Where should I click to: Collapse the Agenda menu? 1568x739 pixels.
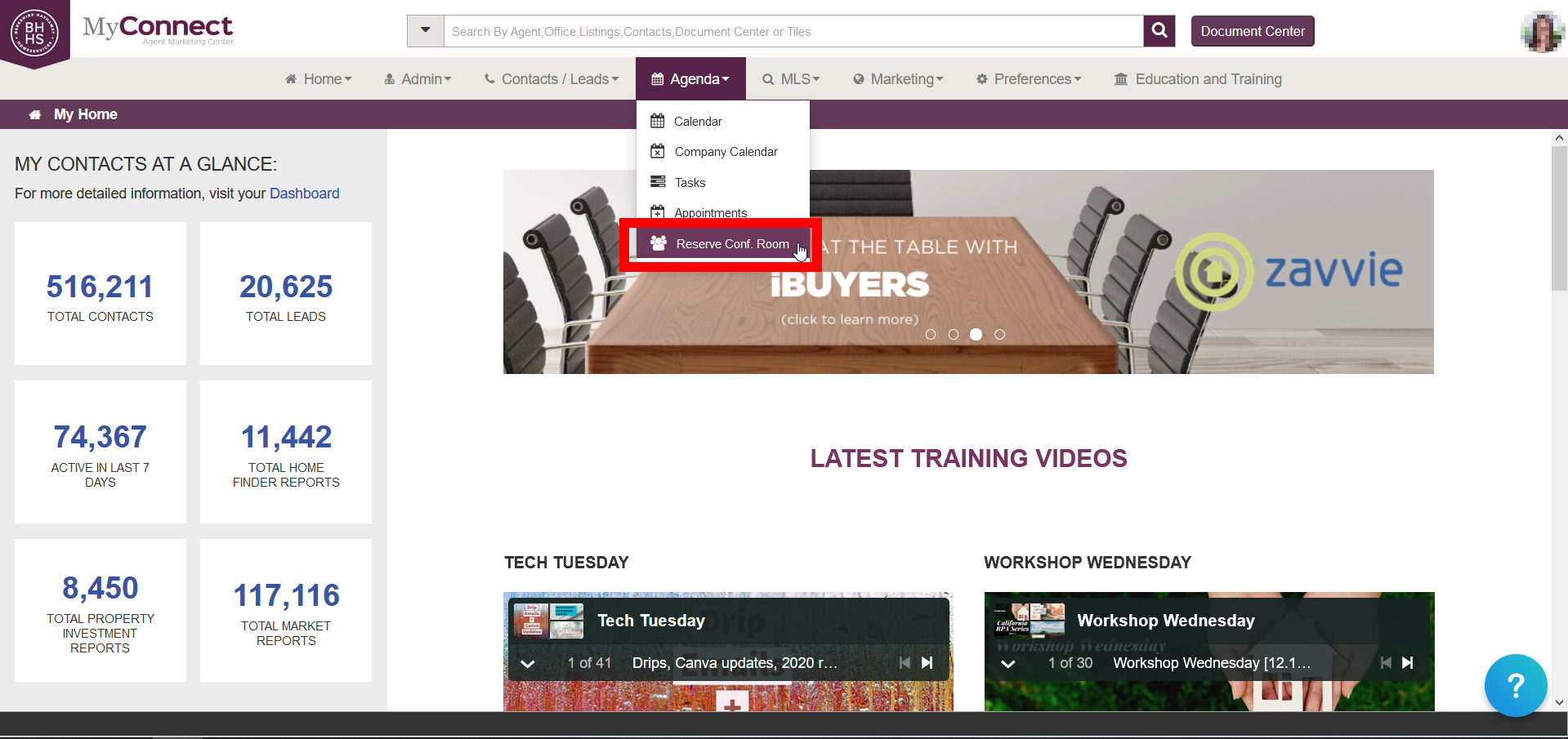(690, 79)
